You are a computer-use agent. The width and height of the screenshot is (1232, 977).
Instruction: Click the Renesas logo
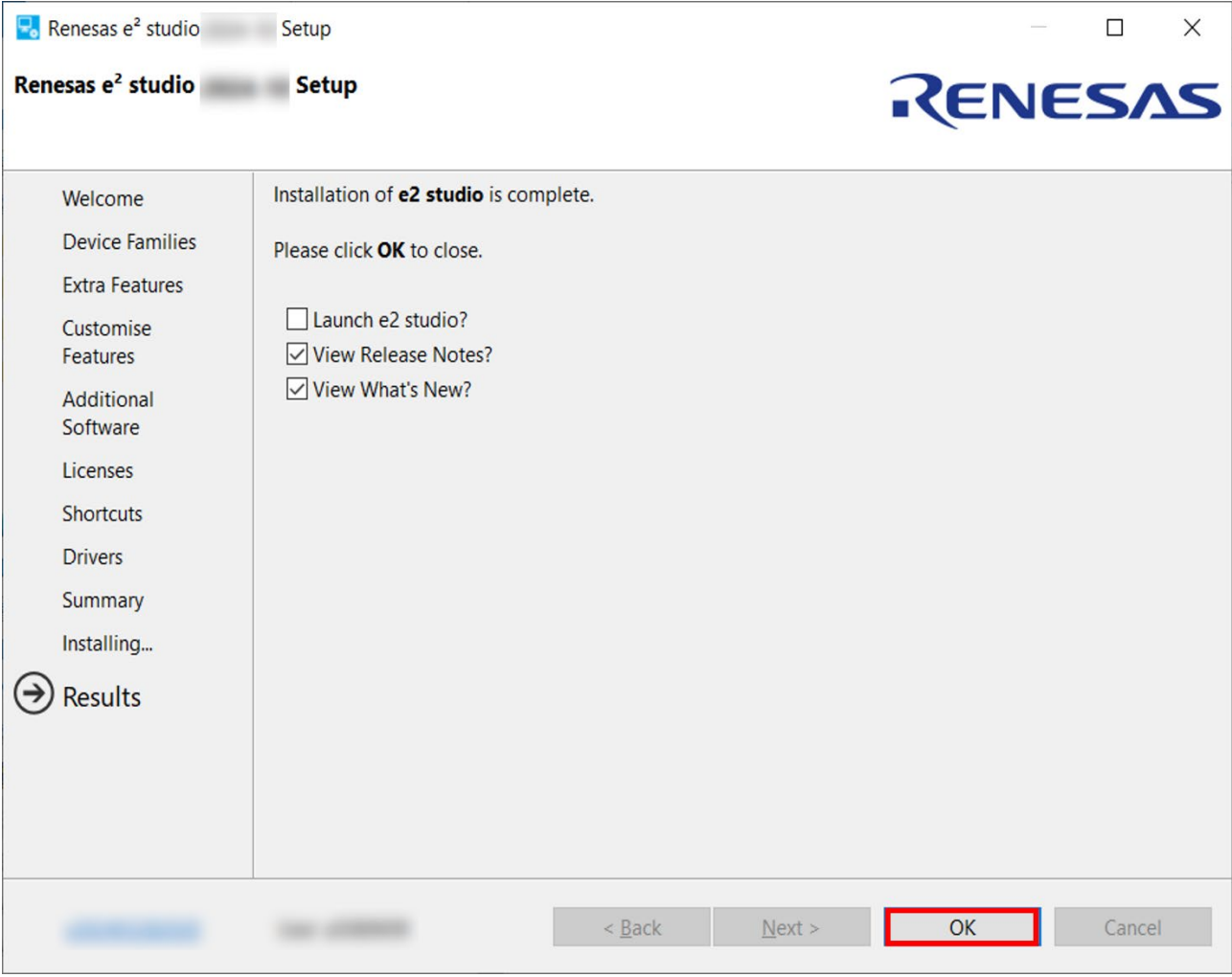[1055, 100]
